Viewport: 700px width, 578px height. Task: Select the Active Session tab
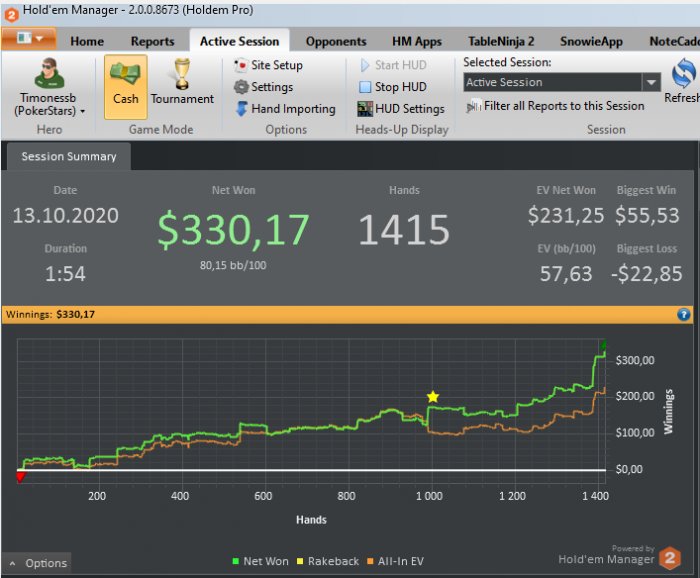(239, 41)
